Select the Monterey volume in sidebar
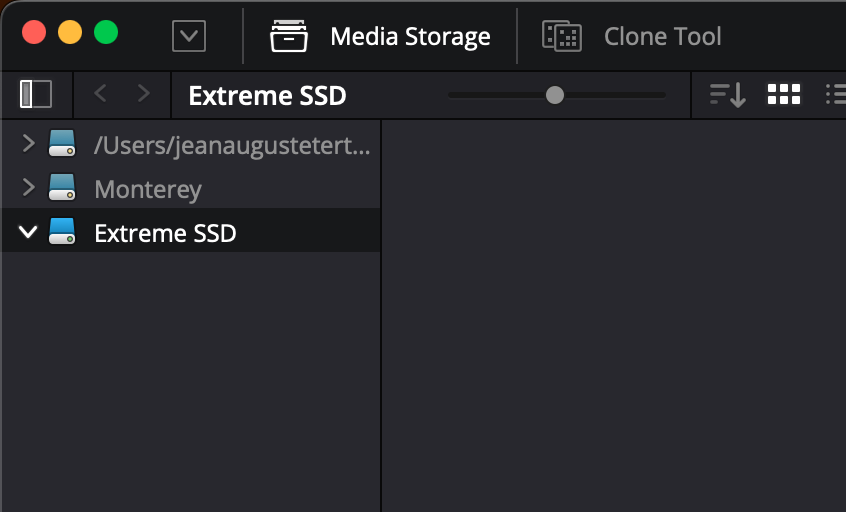 148,189
